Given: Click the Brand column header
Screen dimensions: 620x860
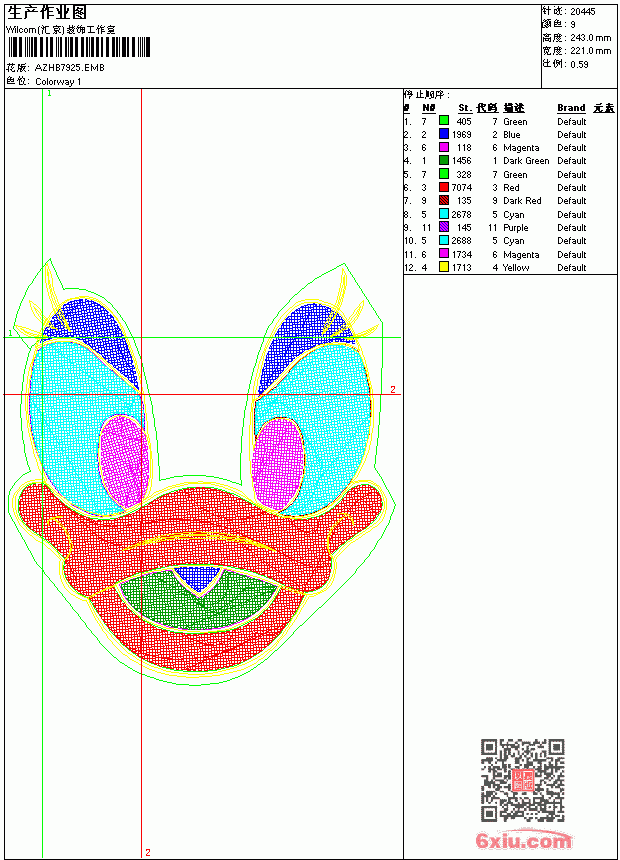Looking at the screenshot, I should point(571,108).
